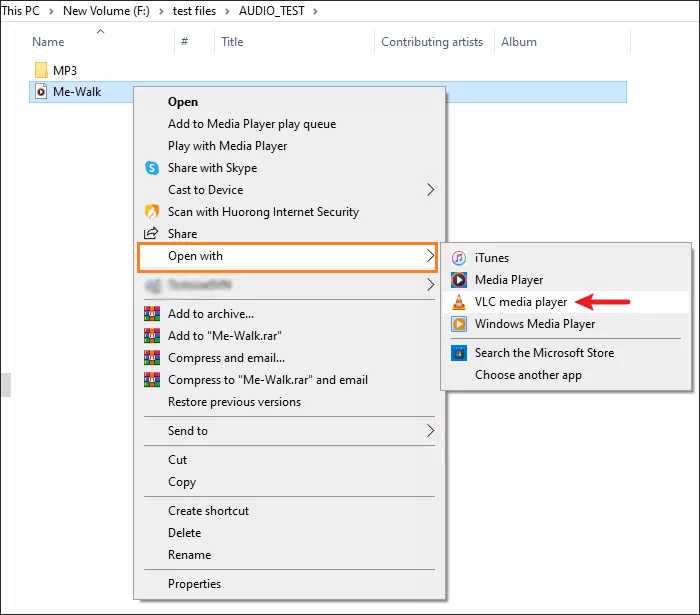This screenshot has height=615, width=700.
Task: Sort by the Album column header
Action: (519, 42)
